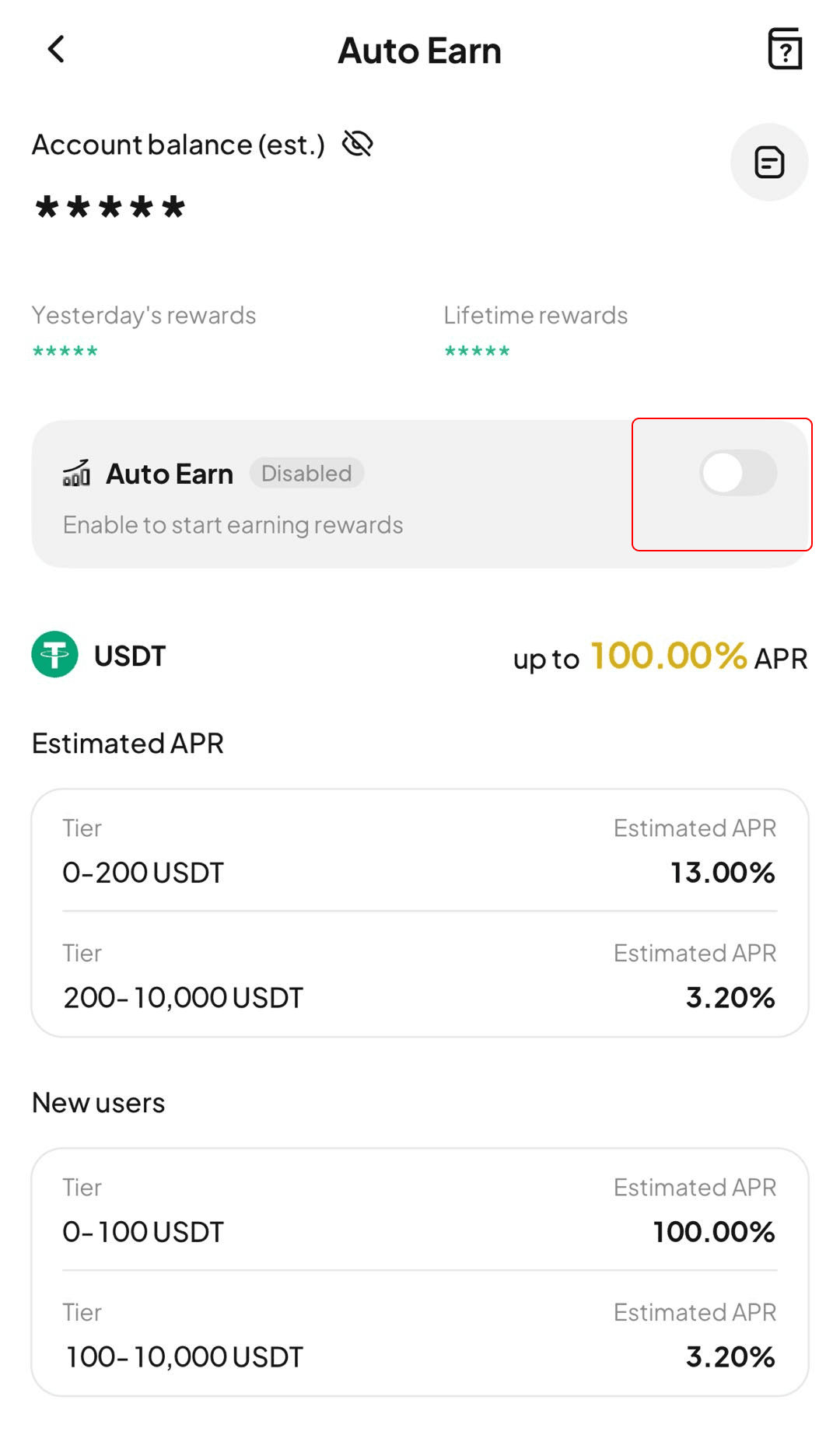
Task: Select the 100-10,000 USDT new users tier
Action: 420,1335
